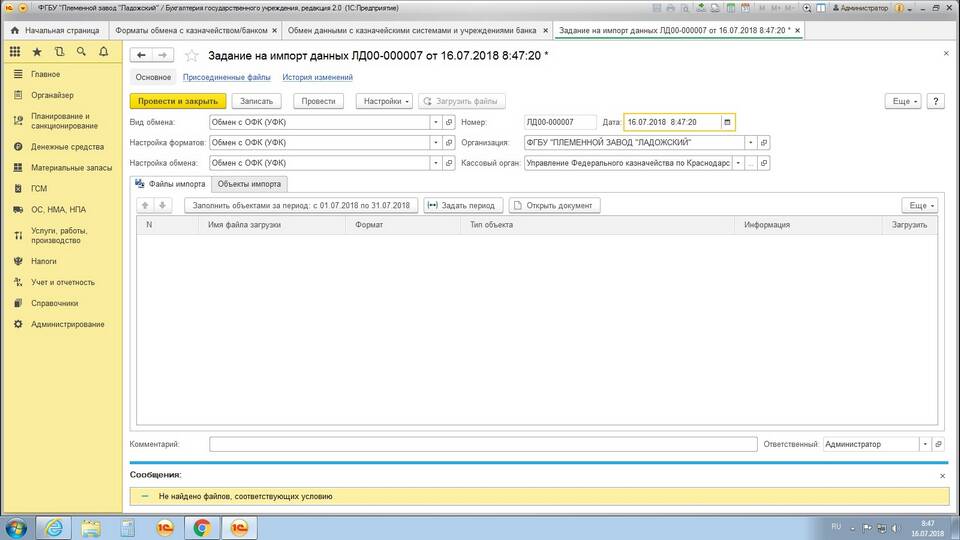Open the Вид обмена linked item icon

coord(449,122)
